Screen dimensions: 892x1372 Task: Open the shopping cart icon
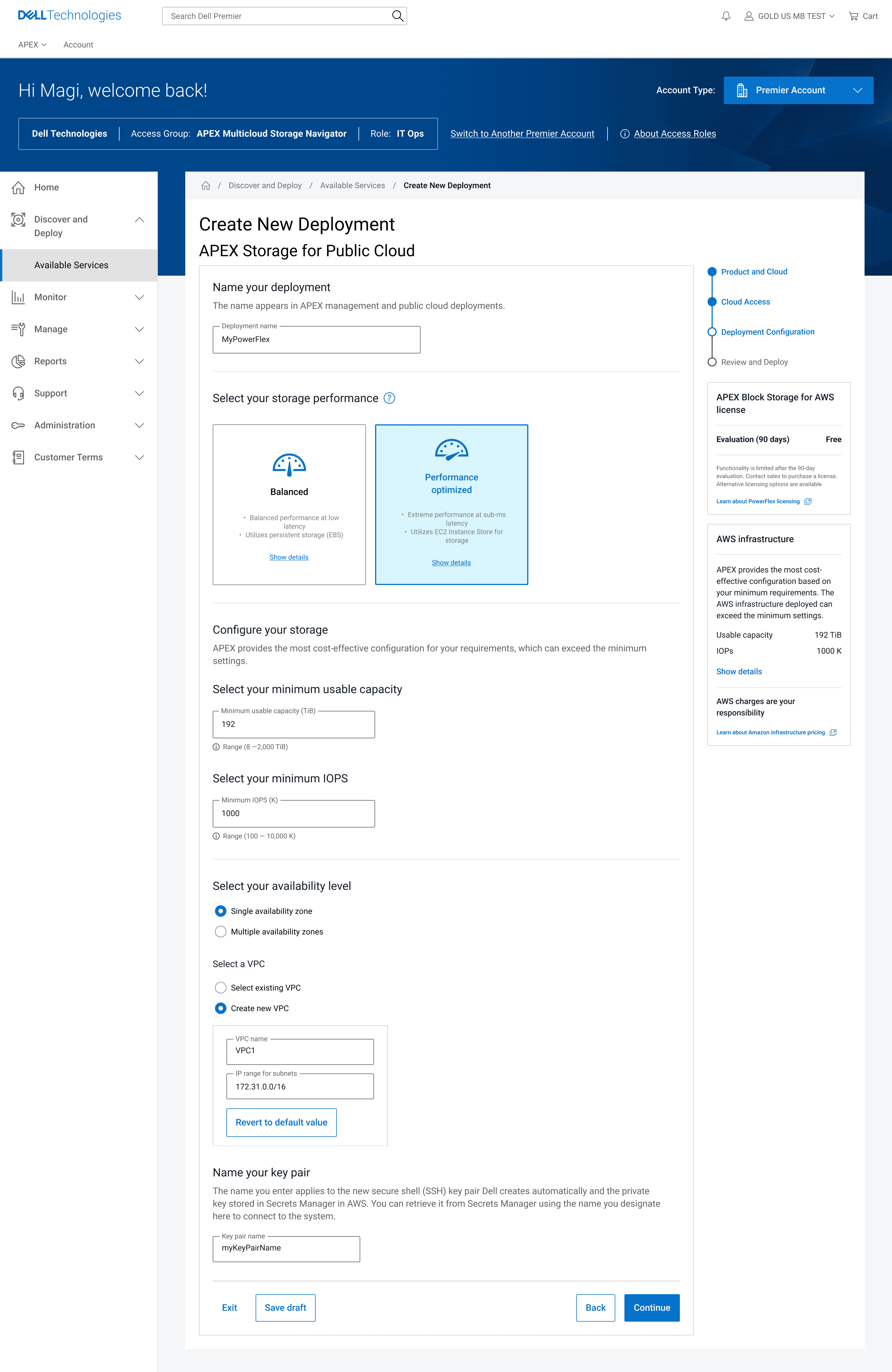853,16
